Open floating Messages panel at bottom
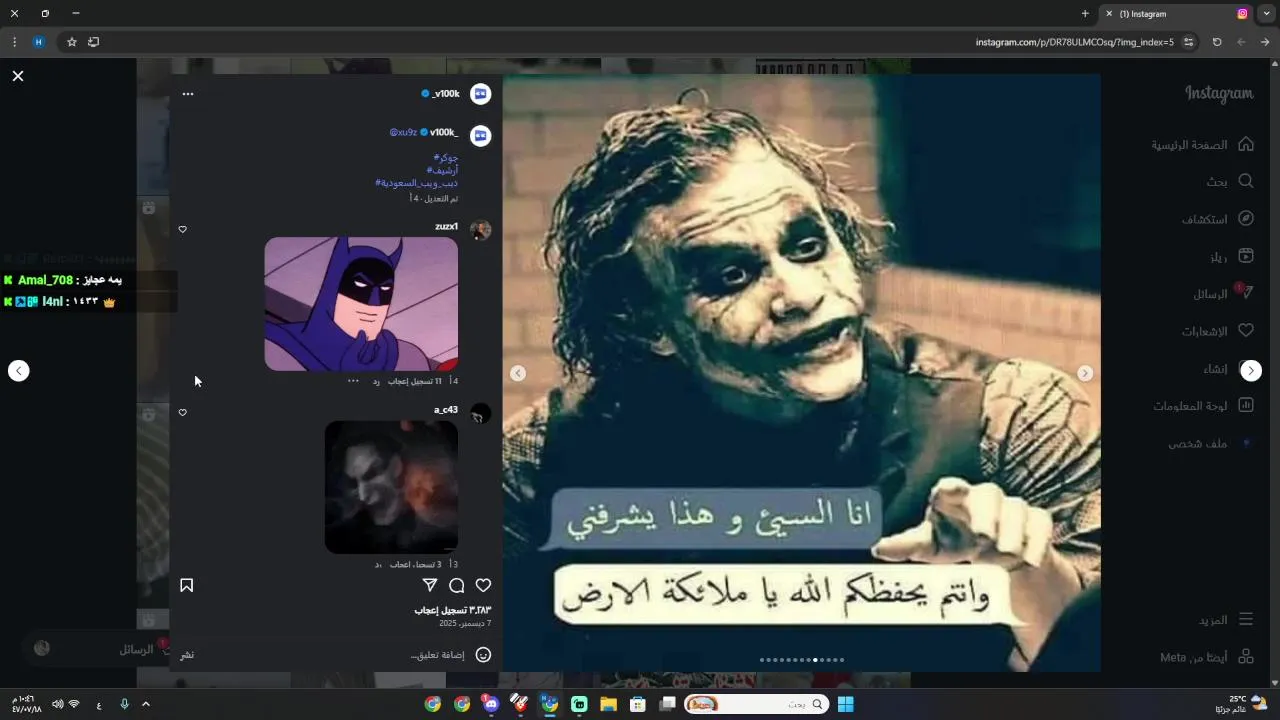Viewport: 1280px width, 720px height. click(x=97, y=649)
